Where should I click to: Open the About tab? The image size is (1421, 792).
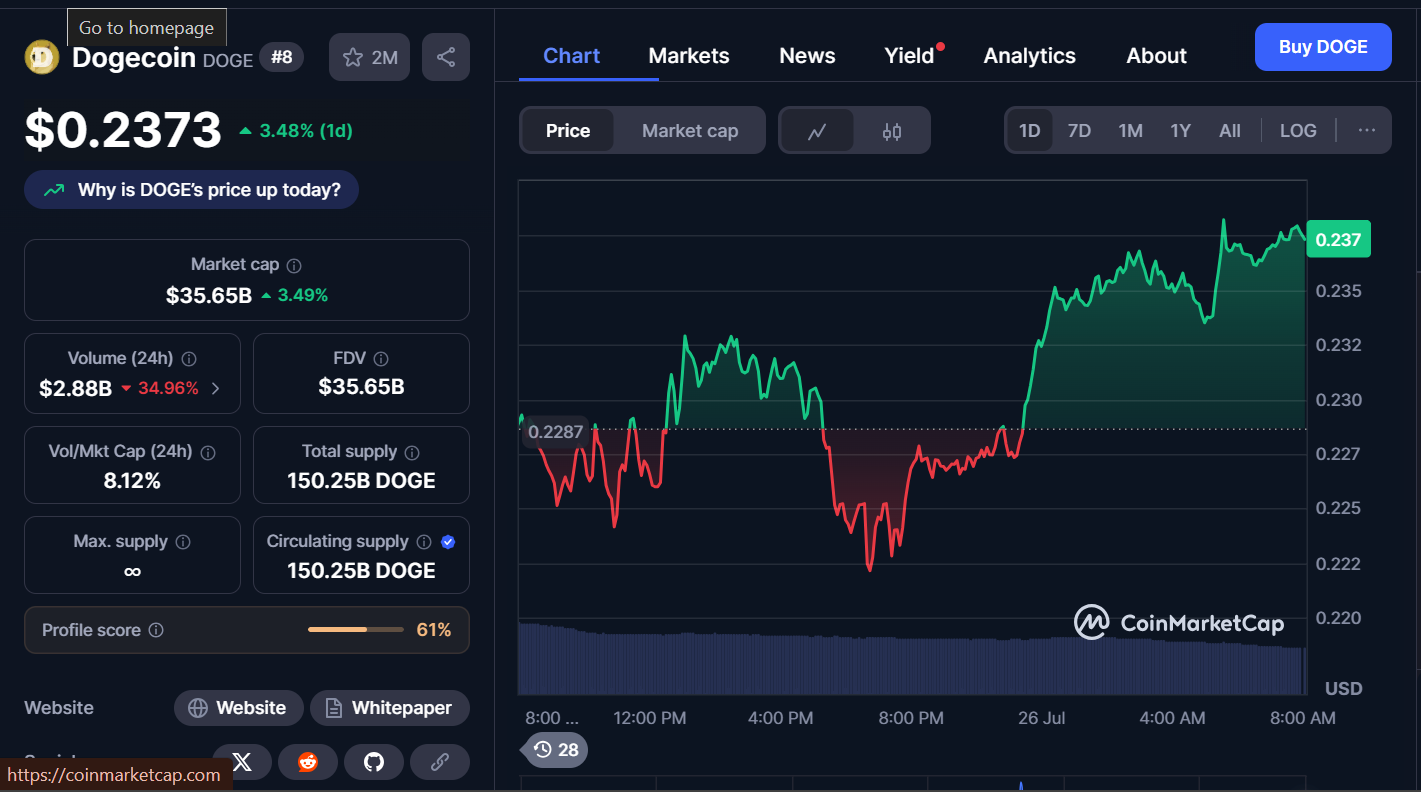[1156, 56]
